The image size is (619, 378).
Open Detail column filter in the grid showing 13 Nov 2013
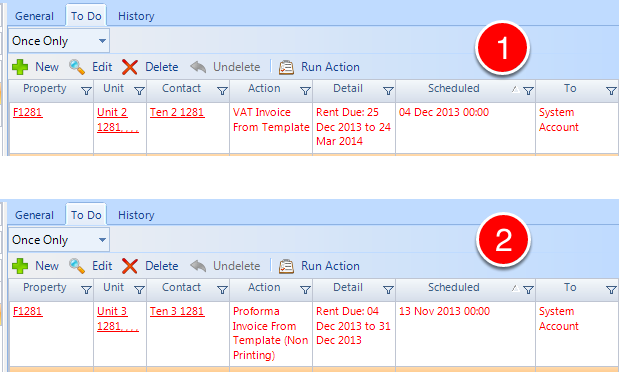click(x=388, y=290)
